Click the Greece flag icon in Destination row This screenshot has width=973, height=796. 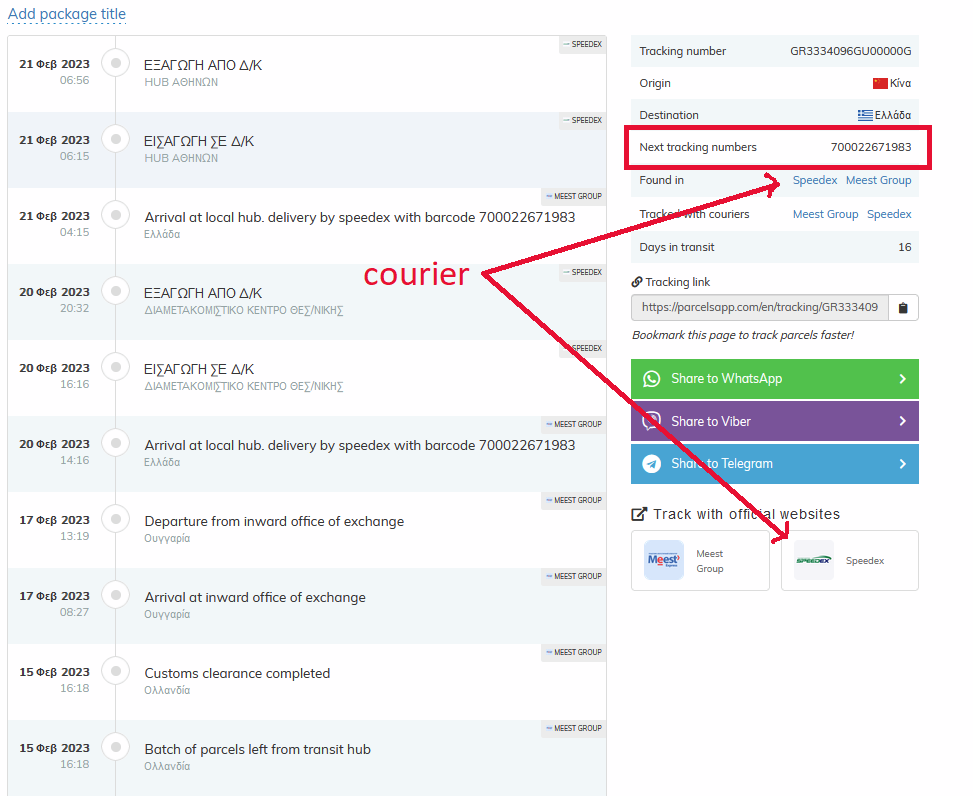(x=865, y=115)
